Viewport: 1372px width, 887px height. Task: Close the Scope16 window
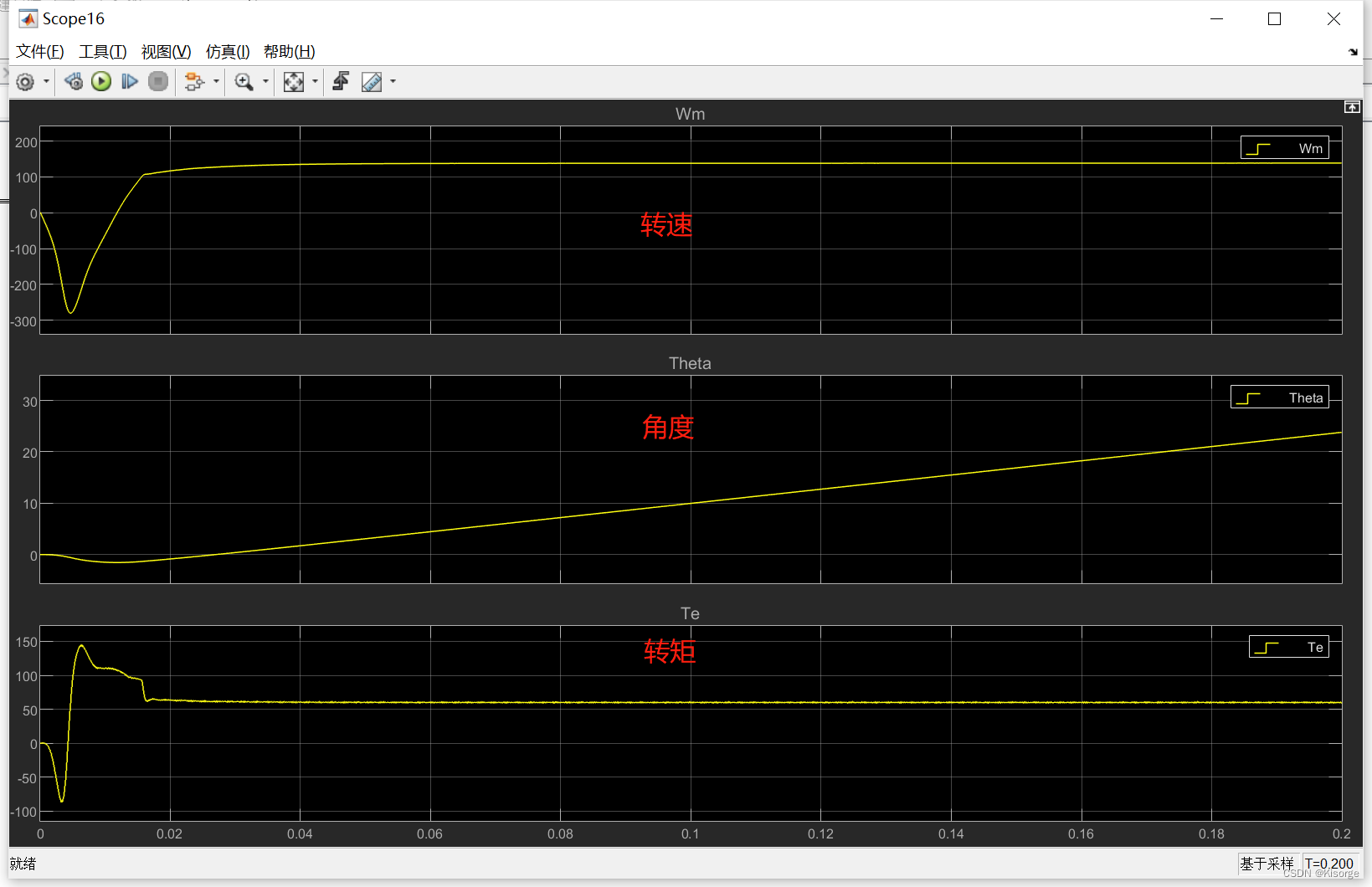(x=1333, y=19)
